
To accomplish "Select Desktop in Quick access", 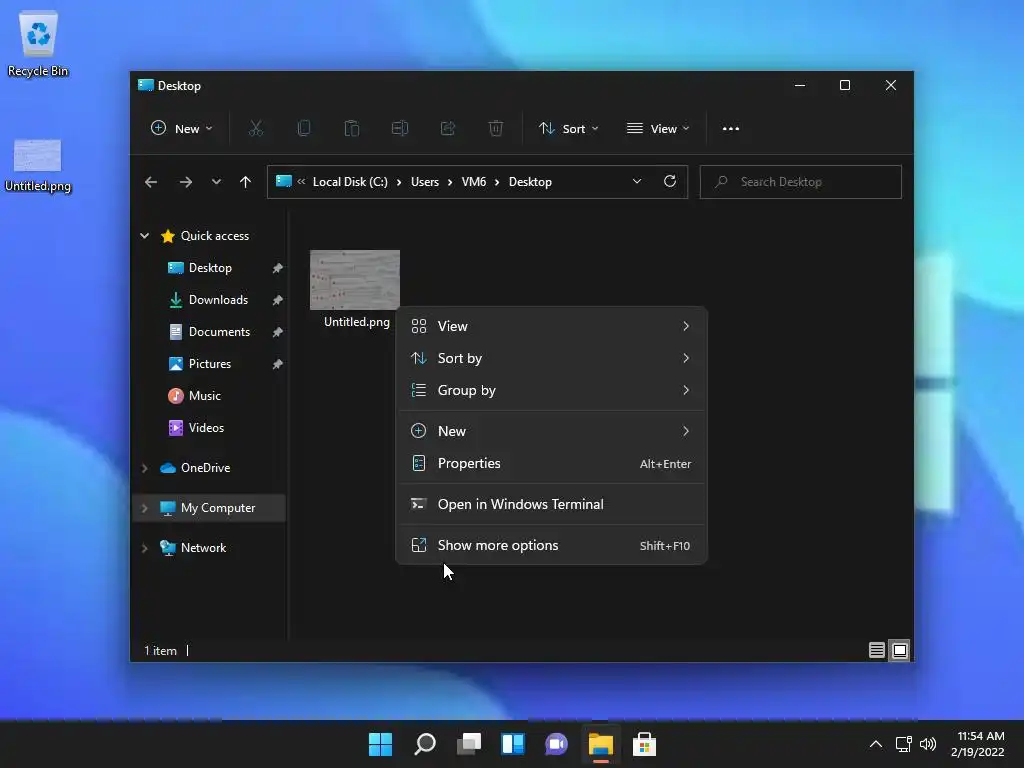I will pyautogui.click(x=209, y=268).
